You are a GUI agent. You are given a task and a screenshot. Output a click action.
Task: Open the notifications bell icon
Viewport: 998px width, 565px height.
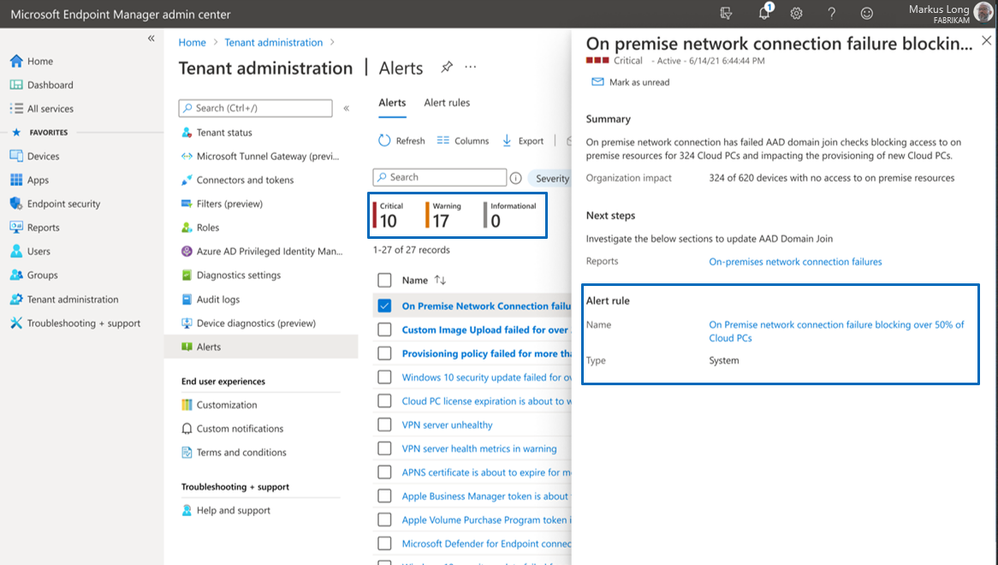point(764,13)
